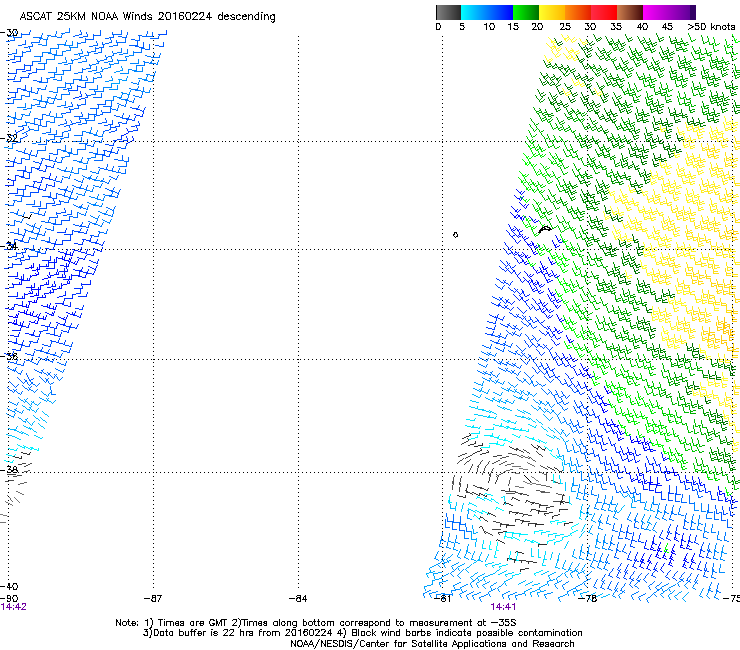This screenshot has width=740, height=650.
Task: Click the cyan-blue 5-15 knot color band
Action: point(487,12)
